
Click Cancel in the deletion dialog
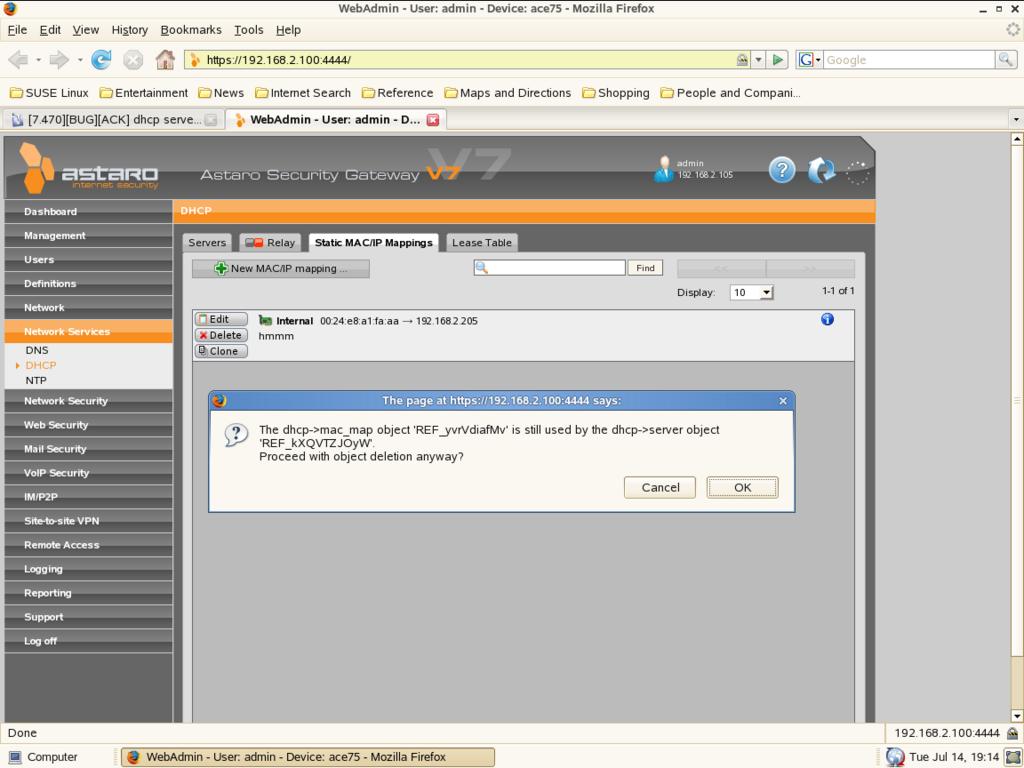tap(660, 488)
